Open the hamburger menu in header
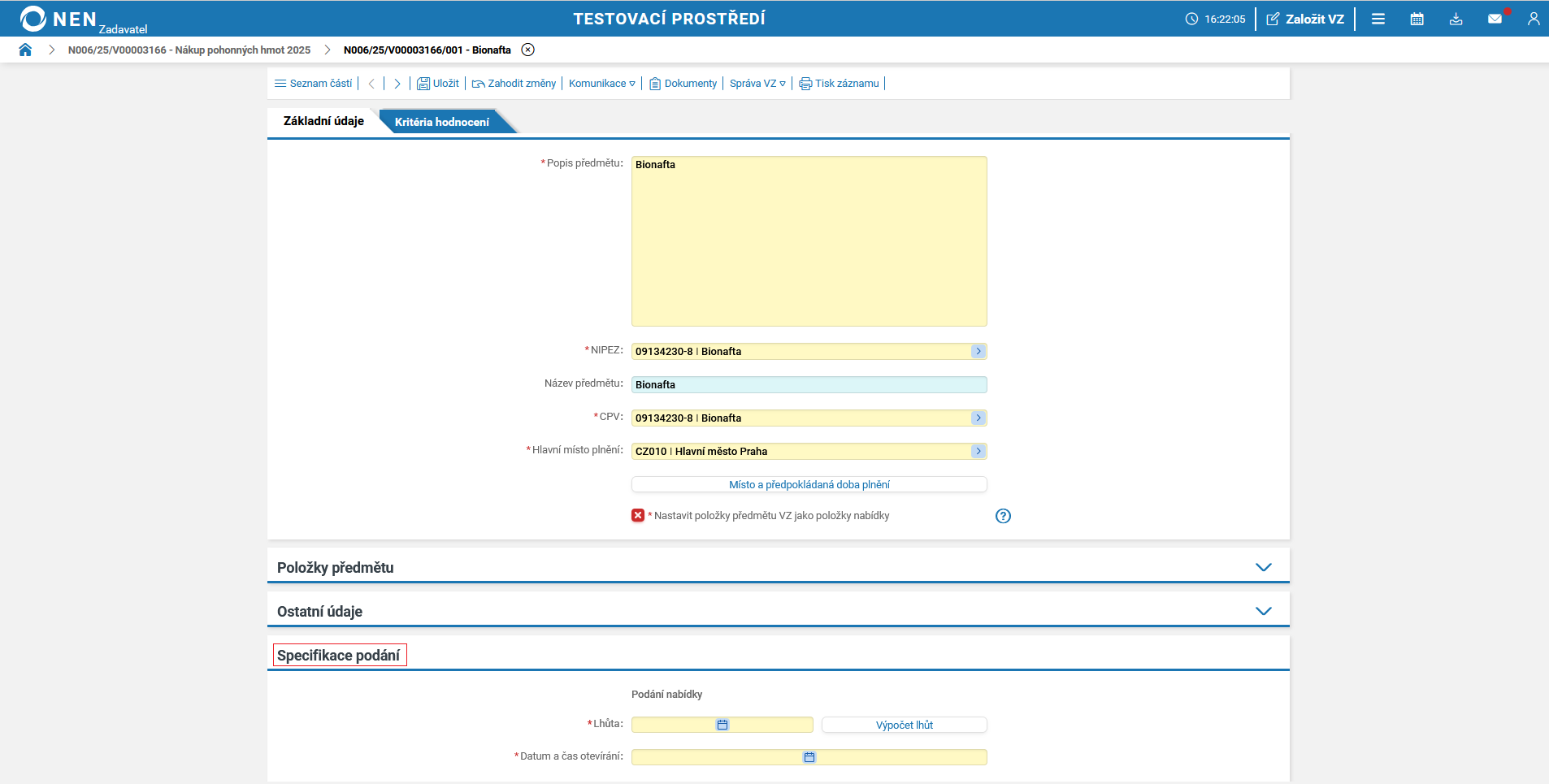This screenshot has width=1549, height=784. [1378, 19]
